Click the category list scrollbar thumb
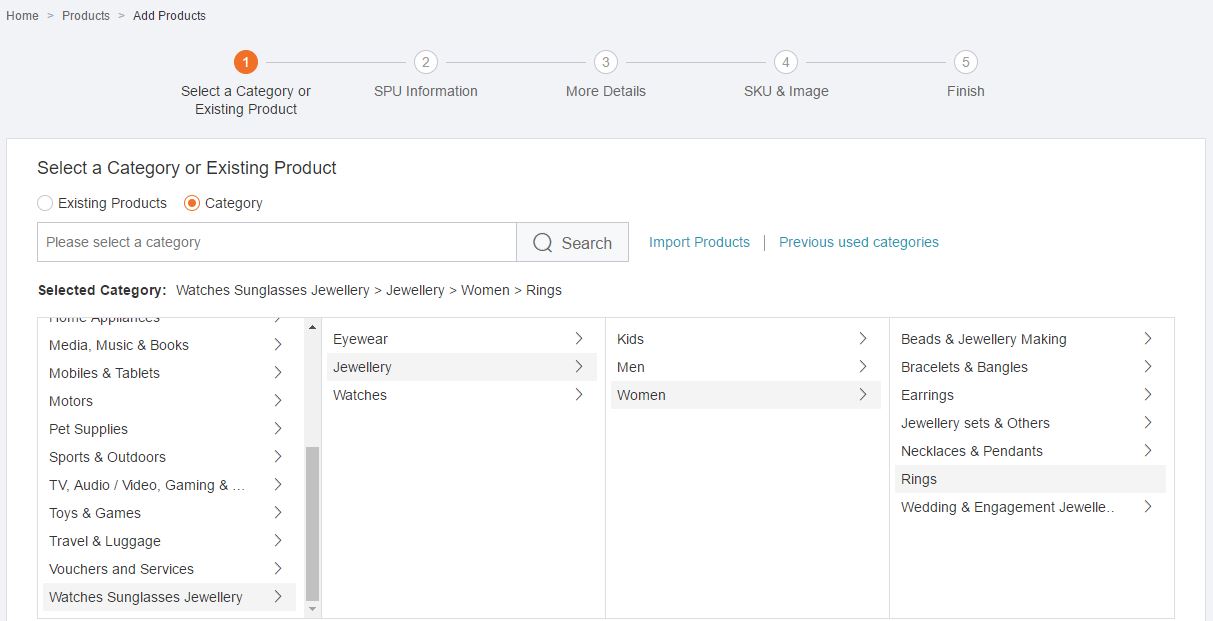This screenshot has width=1213, height=621. (x=312, y=523)
